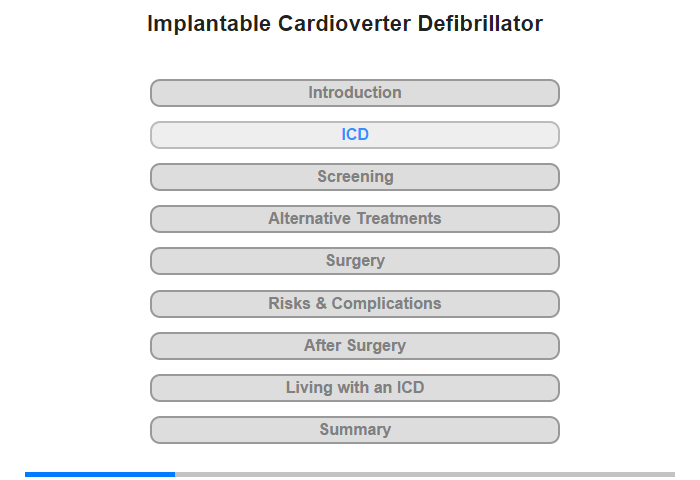The width and height of the screenshot is (700, 480).
Task: Click the blue filled portion of progress bar
Action: [100, 474]
